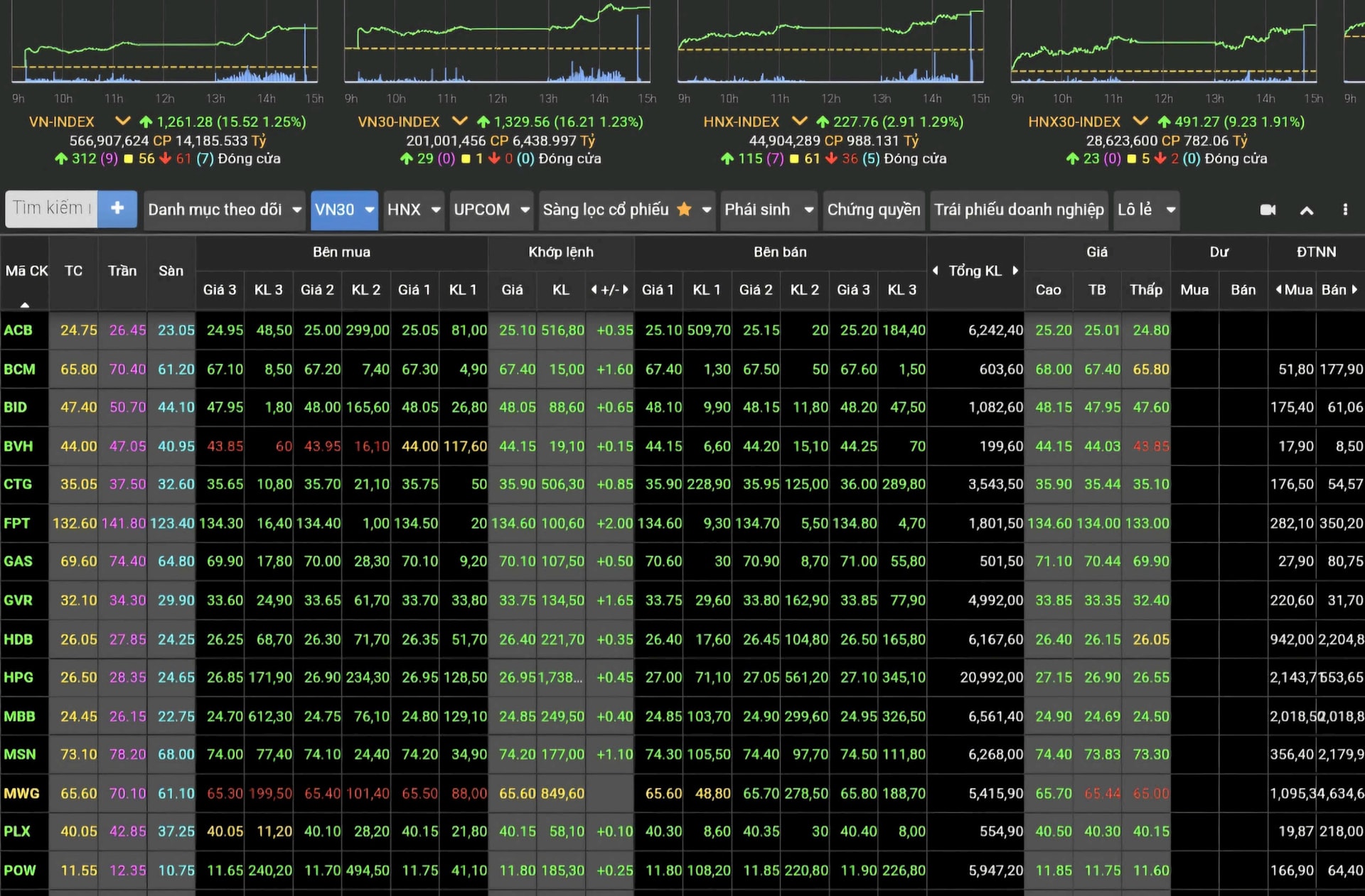
Task: Click the TC column header
Action: (x=73, y=271)
